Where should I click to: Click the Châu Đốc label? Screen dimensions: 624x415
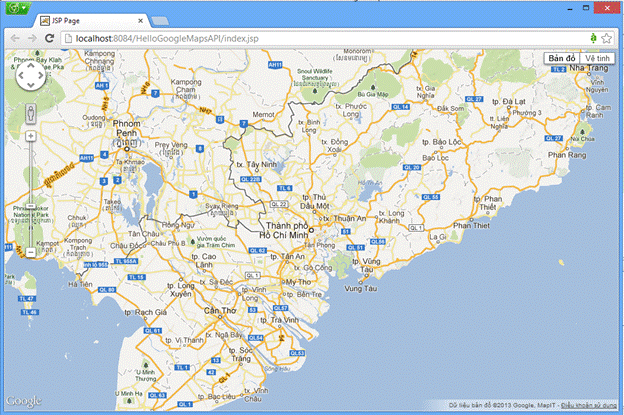(128, 245)
